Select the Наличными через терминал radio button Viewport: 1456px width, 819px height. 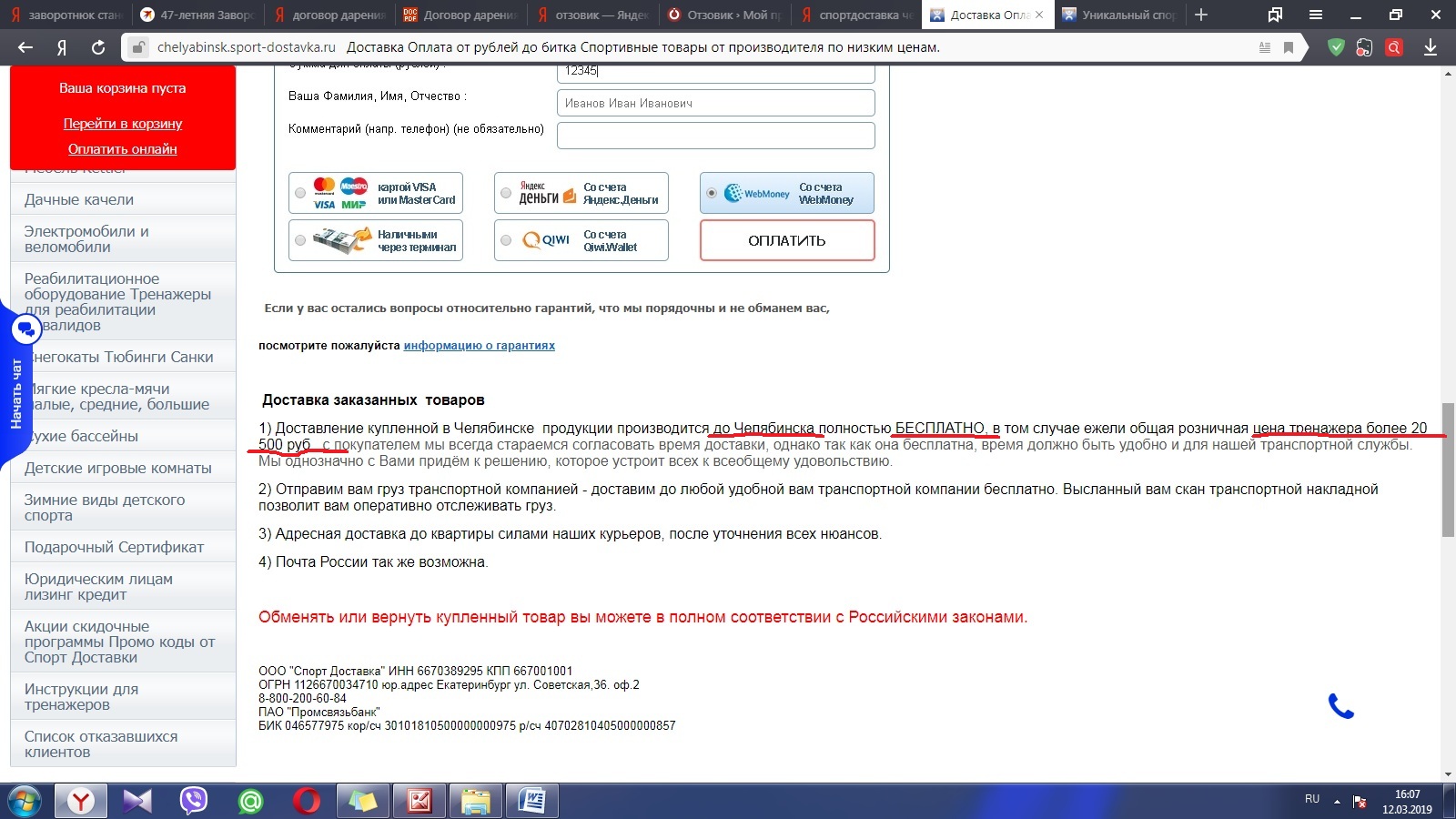[x=300, y=240]
